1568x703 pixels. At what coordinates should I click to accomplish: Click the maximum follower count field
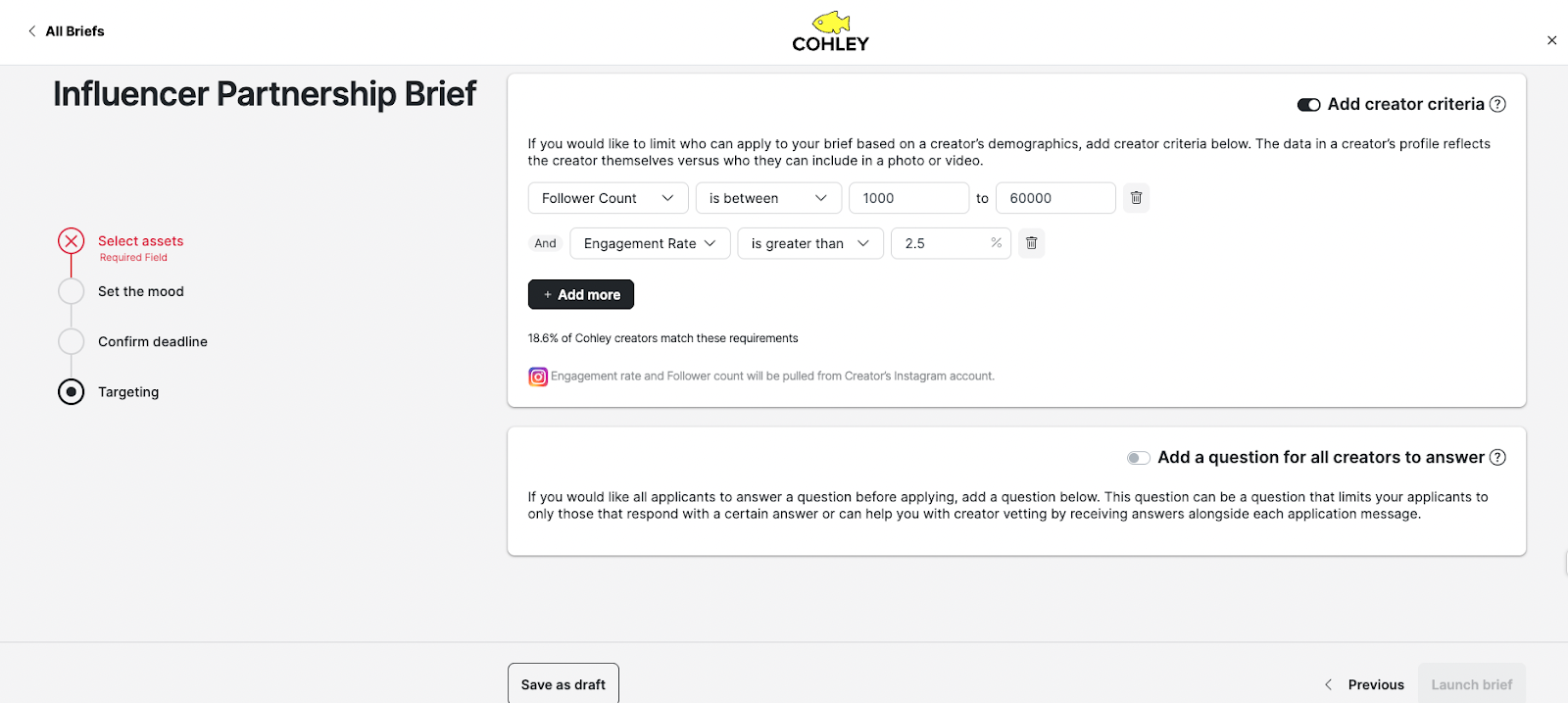(1054, 198)
